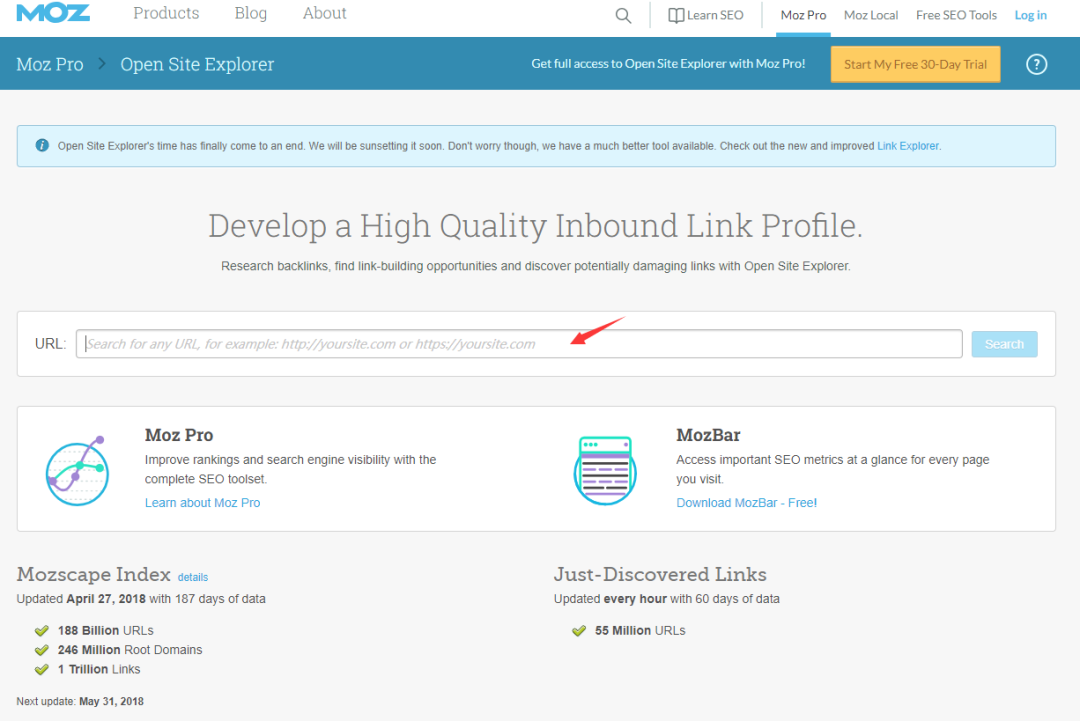Image resolution: width=1080 pixels, height=721 pixels.
Task: Click the info icon in the notice banner
Action: 42,145
